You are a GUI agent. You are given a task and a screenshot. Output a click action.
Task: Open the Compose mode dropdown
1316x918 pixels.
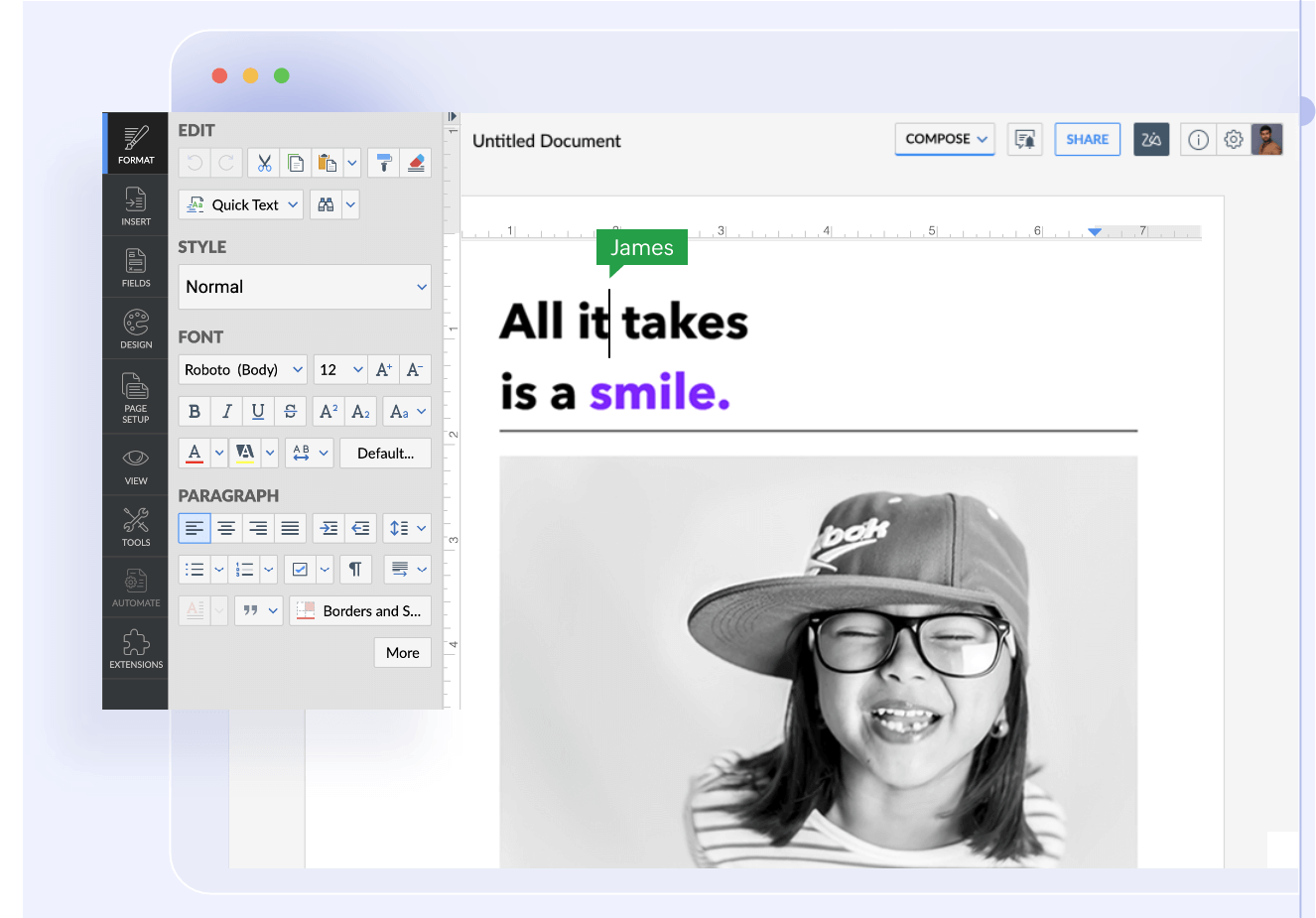pos(945,139)
